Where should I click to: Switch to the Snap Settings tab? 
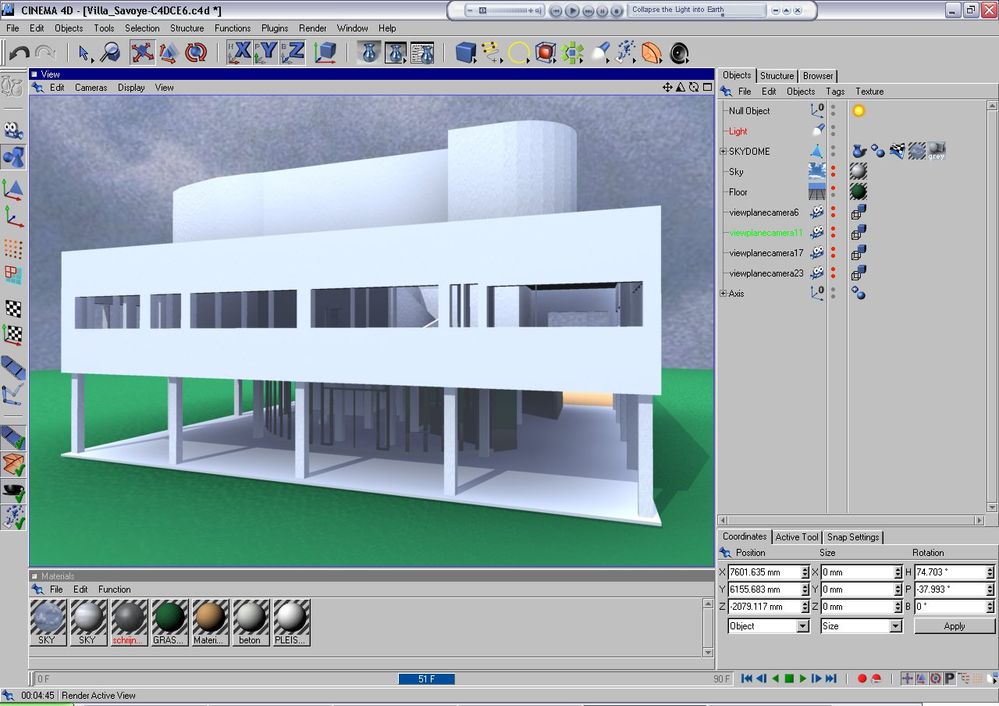pos(854,537)
